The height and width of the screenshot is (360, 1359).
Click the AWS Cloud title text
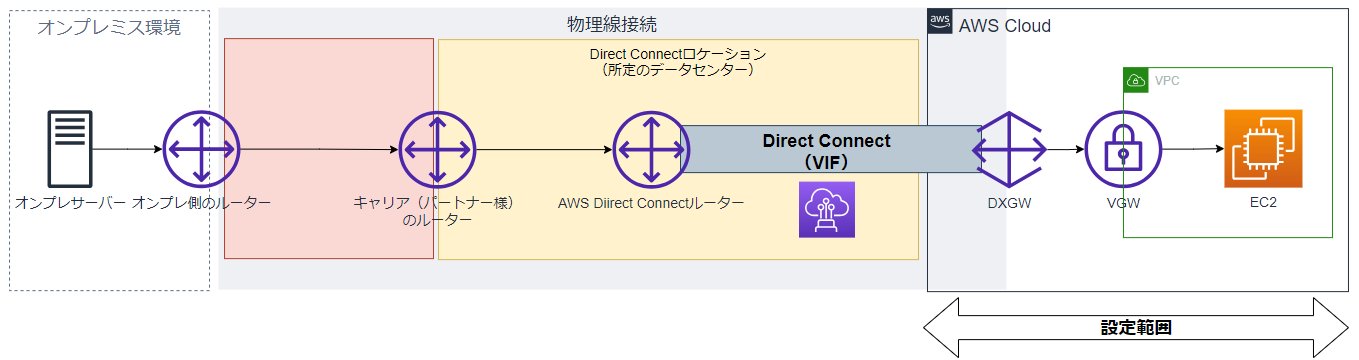(x=1005, y=26)
